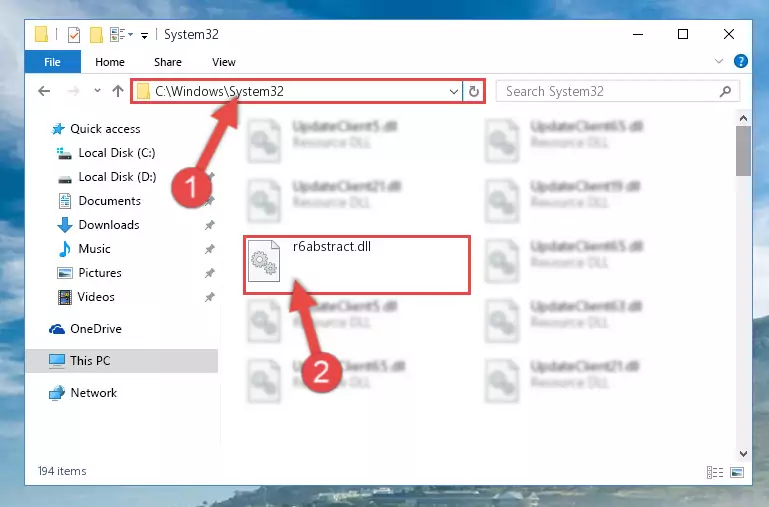This screenshot has width=769, height=507.
Task: Click the Forward navigation arrow
Action: point(73,91)
